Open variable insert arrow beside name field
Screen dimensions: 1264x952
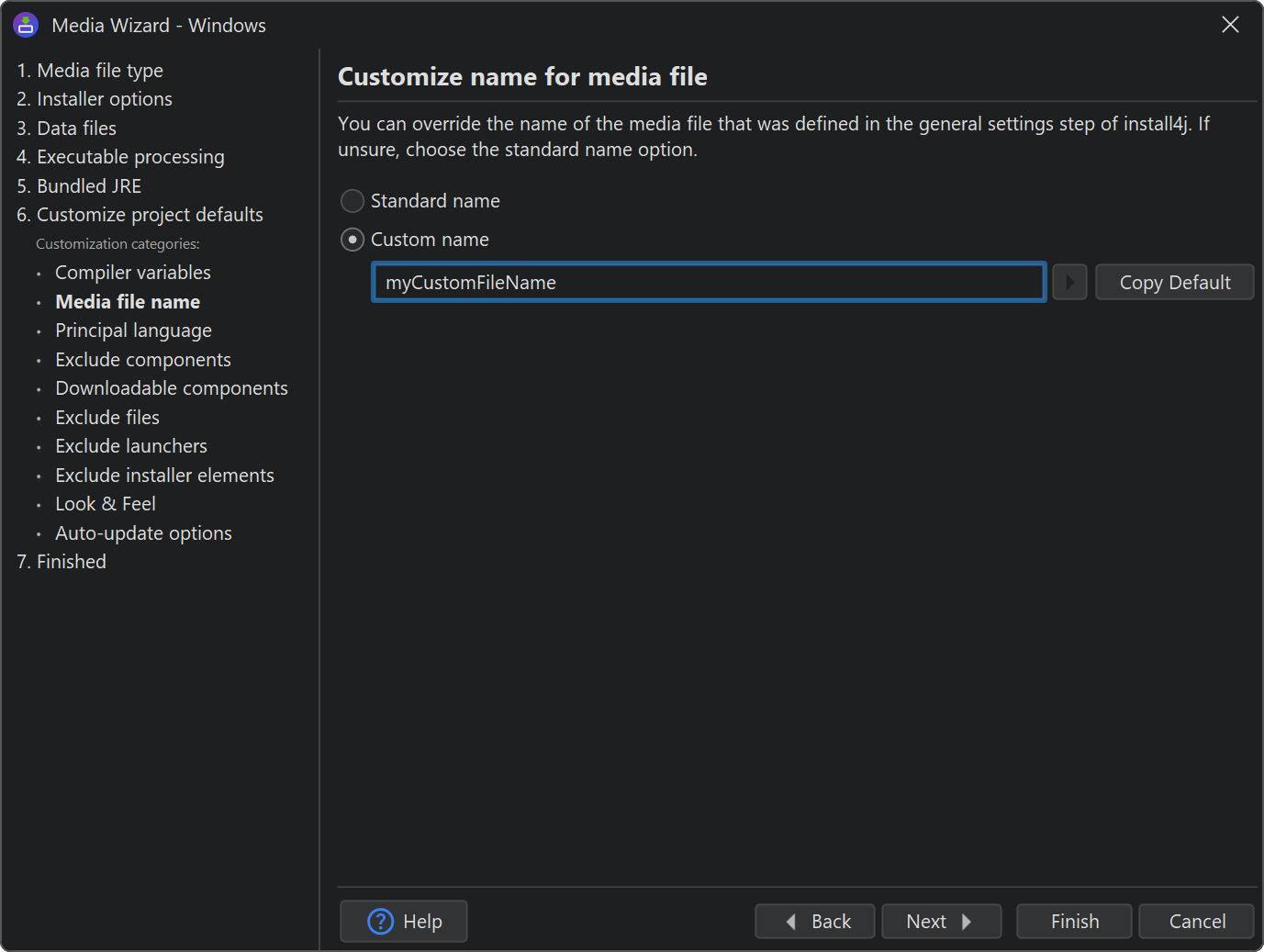point(1069,283)
